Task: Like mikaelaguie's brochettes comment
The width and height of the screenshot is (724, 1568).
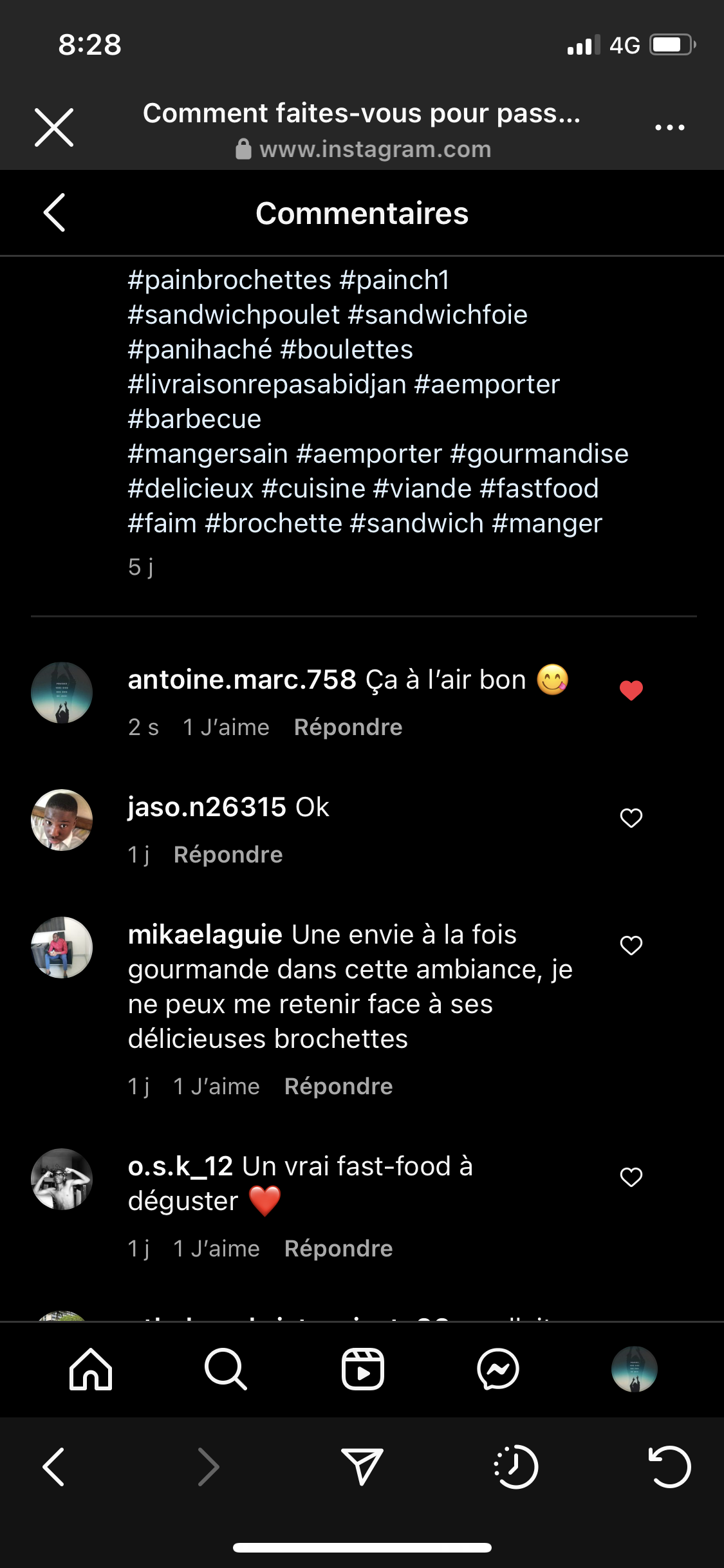Action: [x=631, y=945]
